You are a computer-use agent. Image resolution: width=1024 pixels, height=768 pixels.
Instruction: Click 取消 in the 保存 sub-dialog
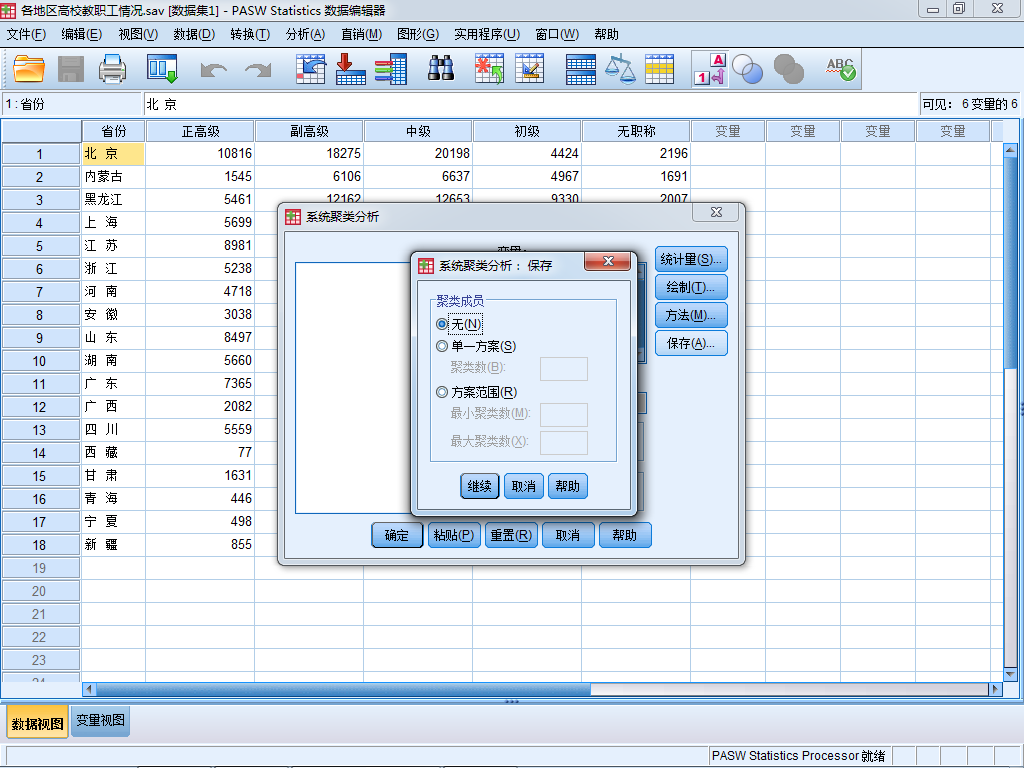(x=524, y=486)
